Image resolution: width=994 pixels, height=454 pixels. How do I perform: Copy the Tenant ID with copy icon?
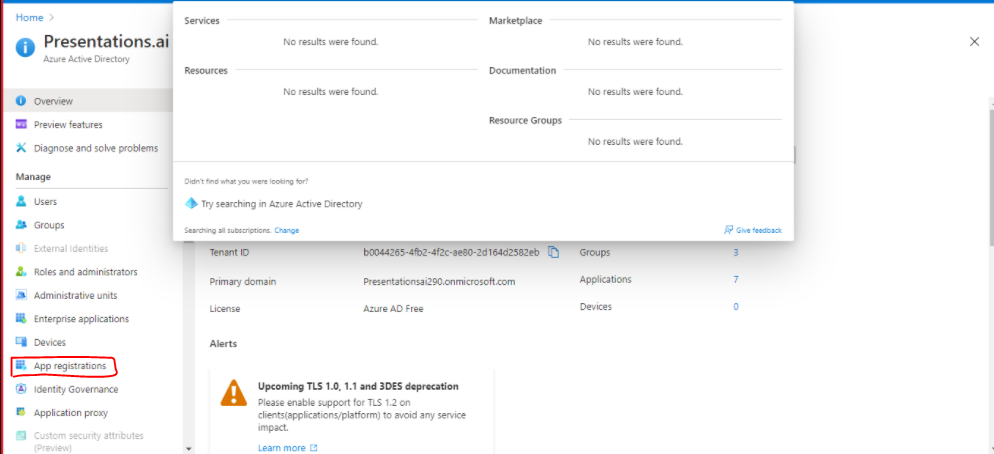click(x=553, y=252)
